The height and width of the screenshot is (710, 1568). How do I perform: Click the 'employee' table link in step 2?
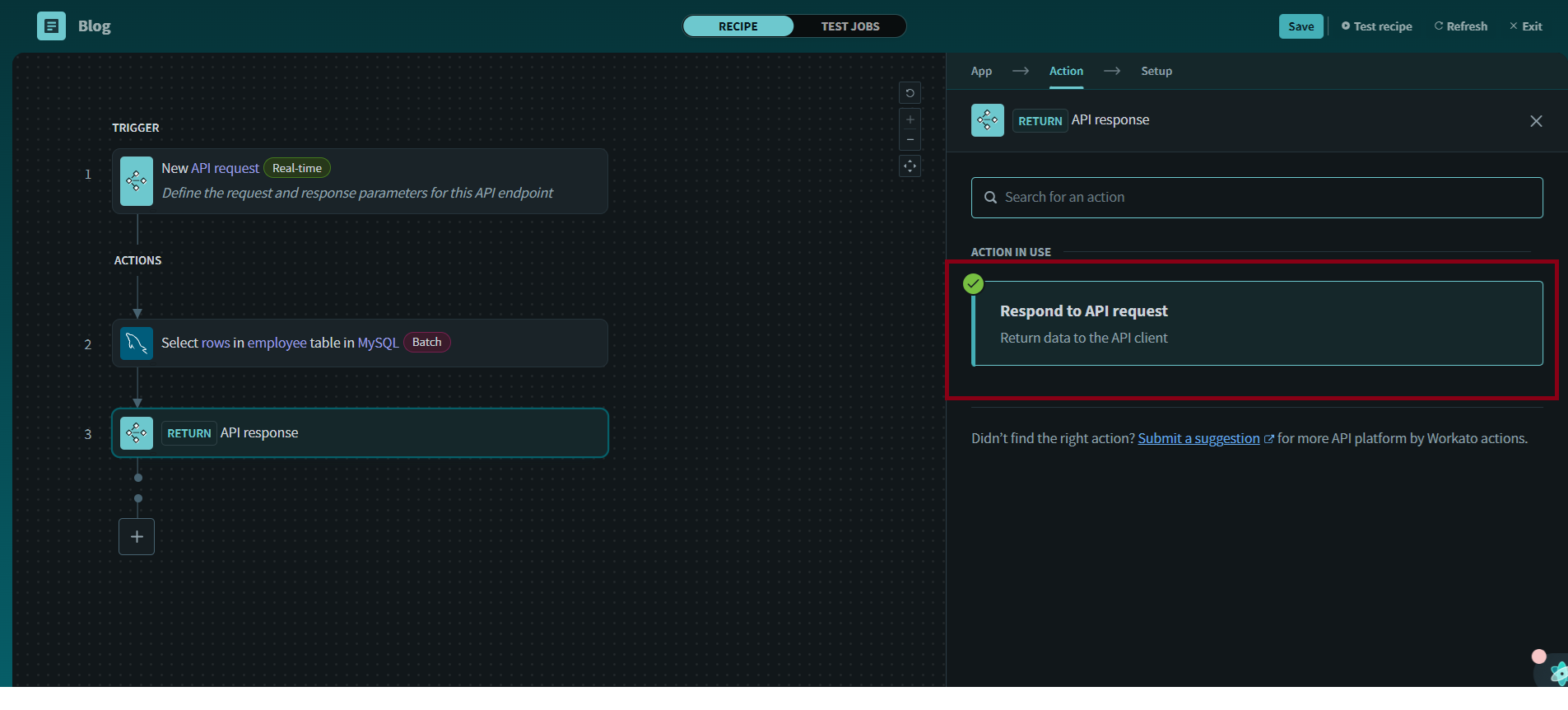coord(277,343)
